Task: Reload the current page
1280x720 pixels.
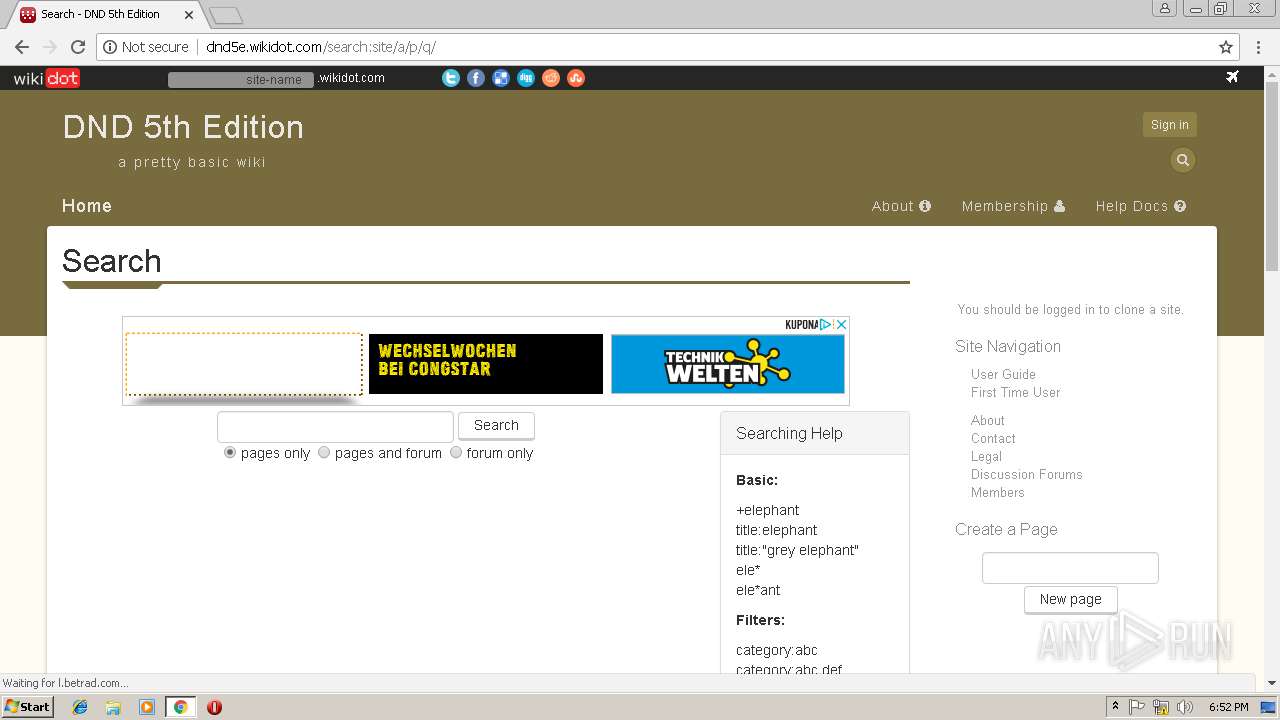Action: pyautogui.click(x=78, y=47)
